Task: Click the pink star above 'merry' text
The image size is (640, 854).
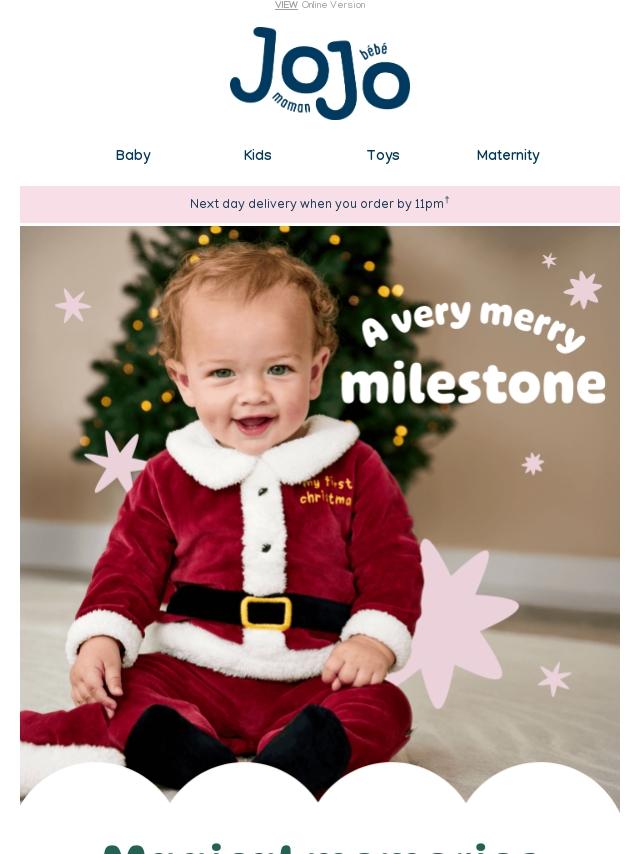Action: pyautogui.click(x=582, y=289)
